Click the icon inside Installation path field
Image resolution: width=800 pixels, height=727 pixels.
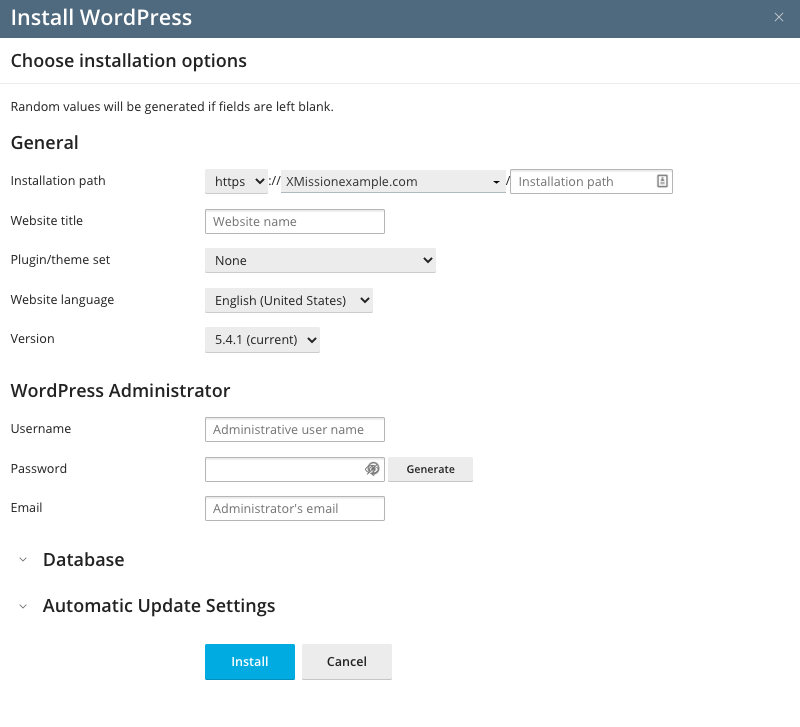[x=662, y=181]
